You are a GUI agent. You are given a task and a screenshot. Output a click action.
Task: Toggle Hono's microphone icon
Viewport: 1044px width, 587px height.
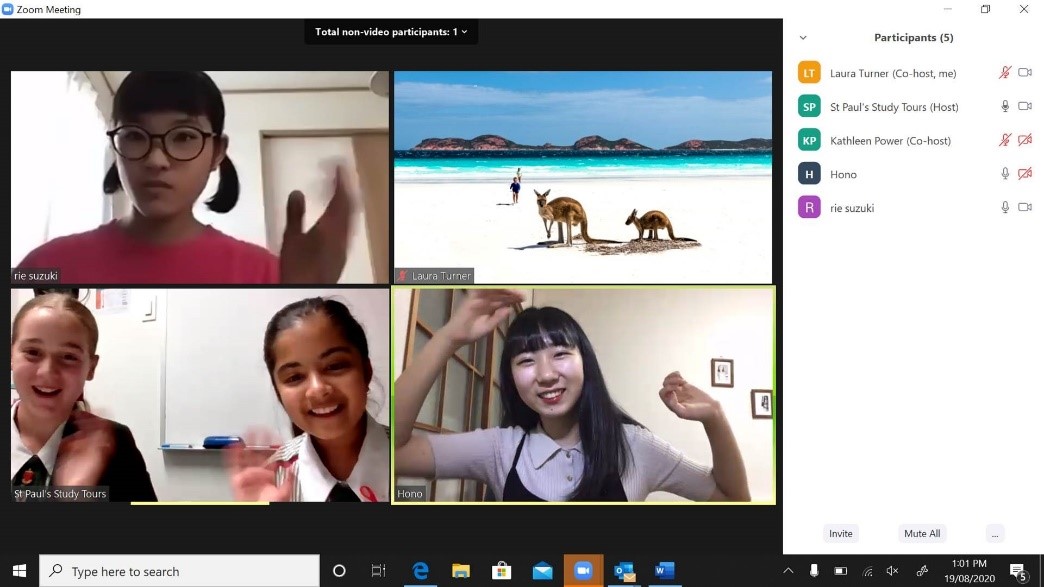pos(1005,174)
